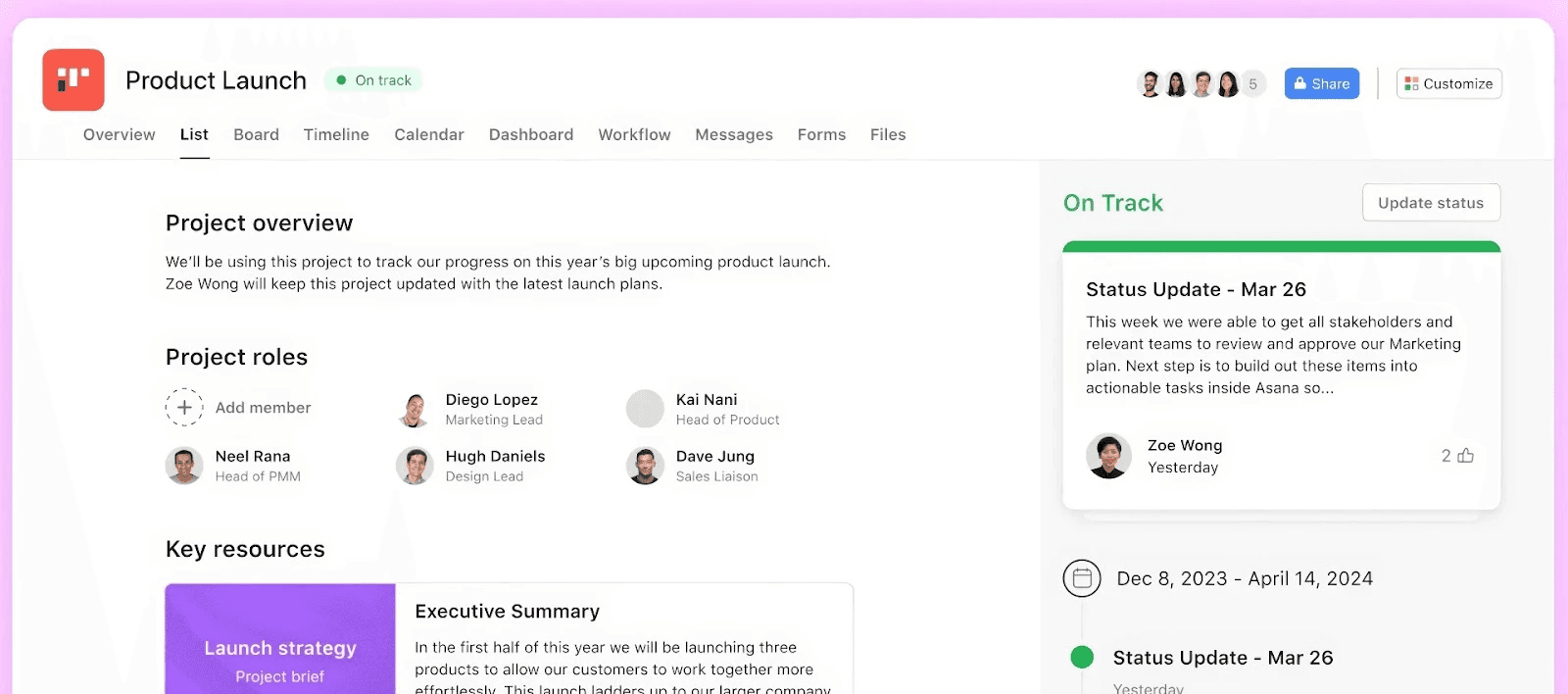
Task: Click Hugh Daniels' avatar
Action: coord(415,466)
